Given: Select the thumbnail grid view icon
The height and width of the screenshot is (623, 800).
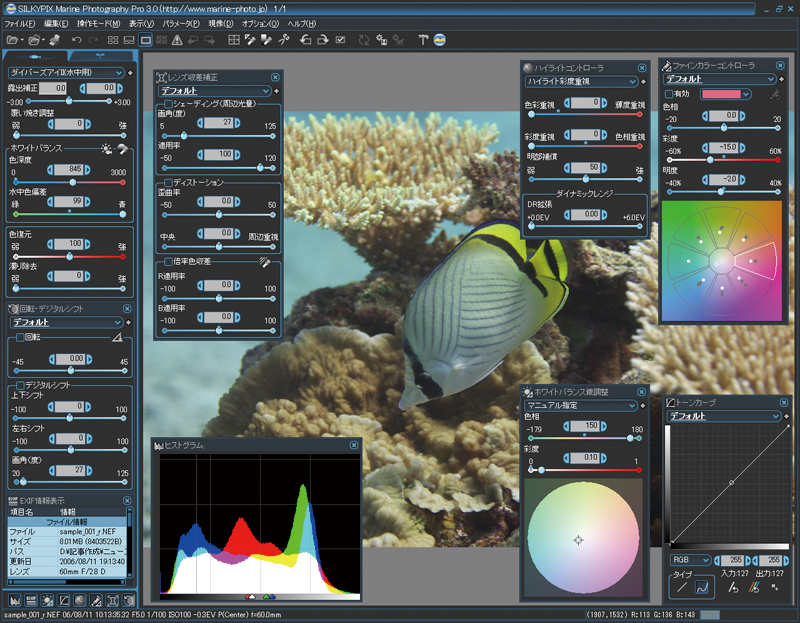Looking at the screenshot, I should [x=113, y=39].
